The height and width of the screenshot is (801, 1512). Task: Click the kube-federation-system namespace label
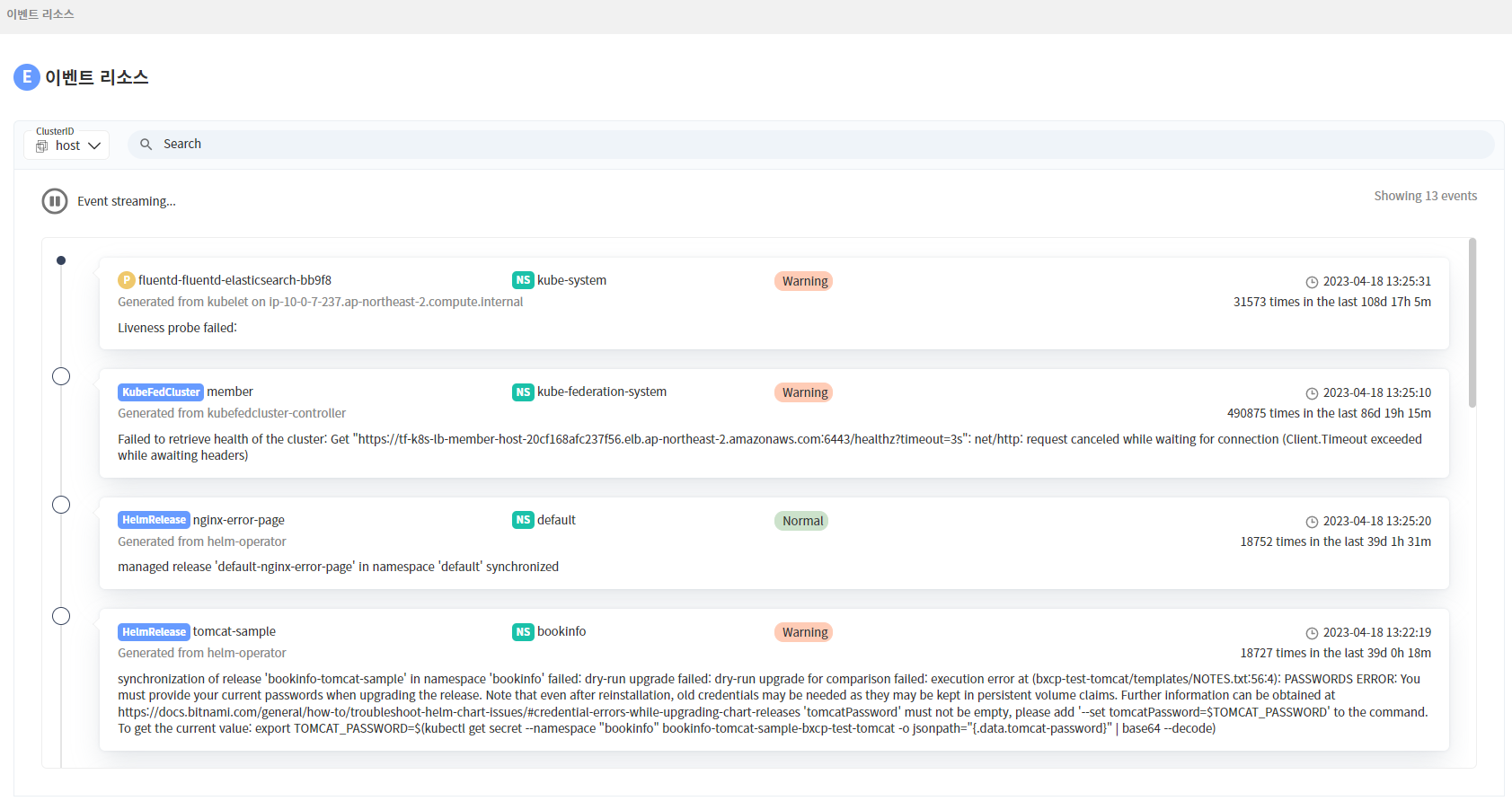click(602, 392)
